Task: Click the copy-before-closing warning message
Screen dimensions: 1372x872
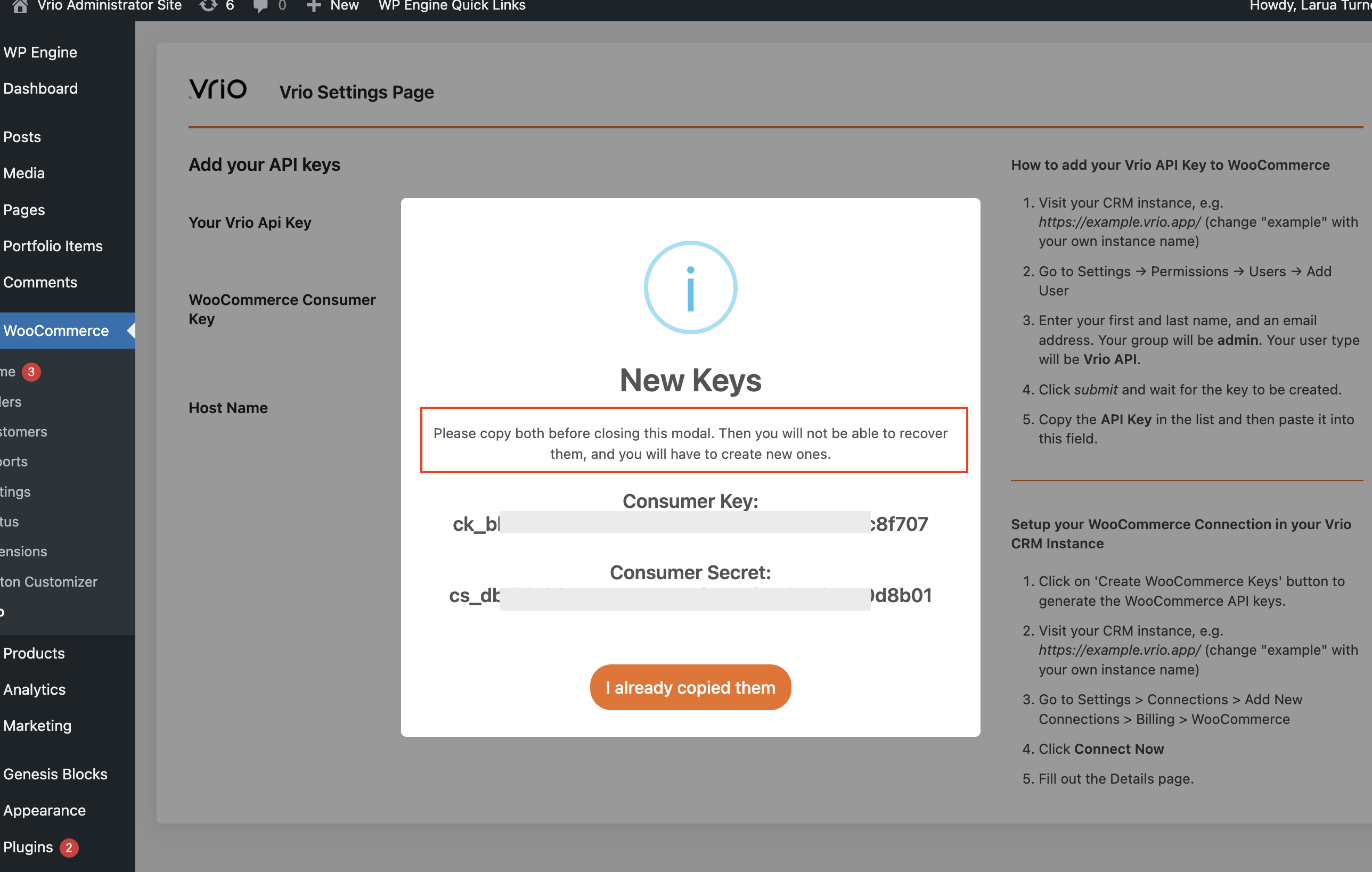Action: tap(690, 443)
